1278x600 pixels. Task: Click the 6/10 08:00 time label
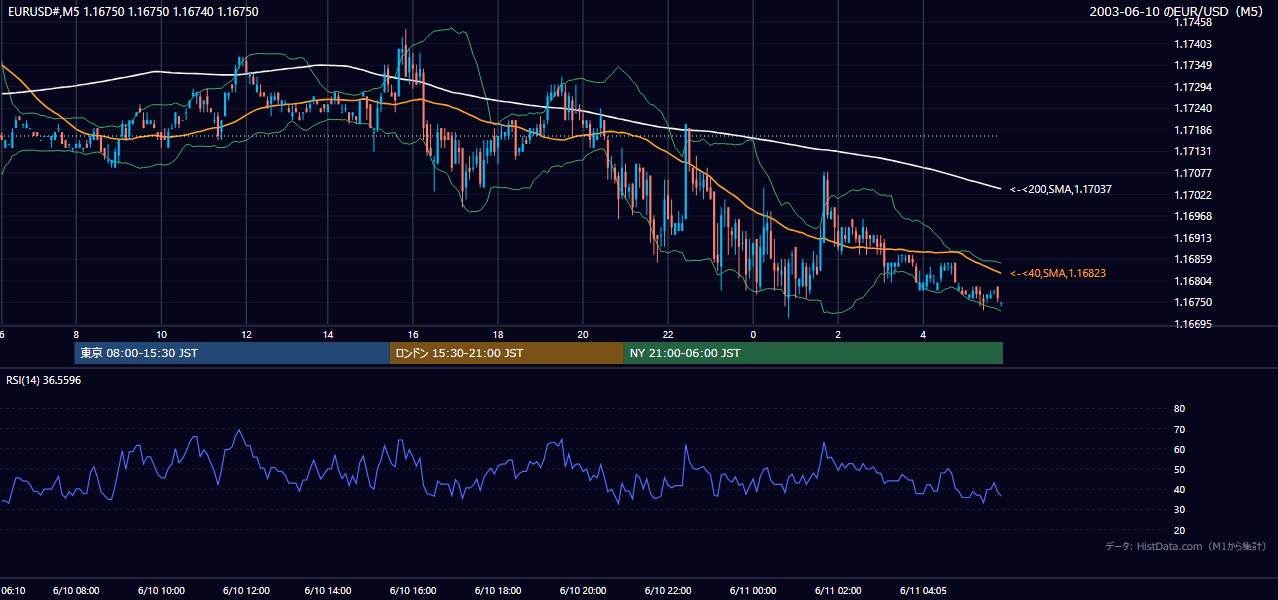point(76,590)
